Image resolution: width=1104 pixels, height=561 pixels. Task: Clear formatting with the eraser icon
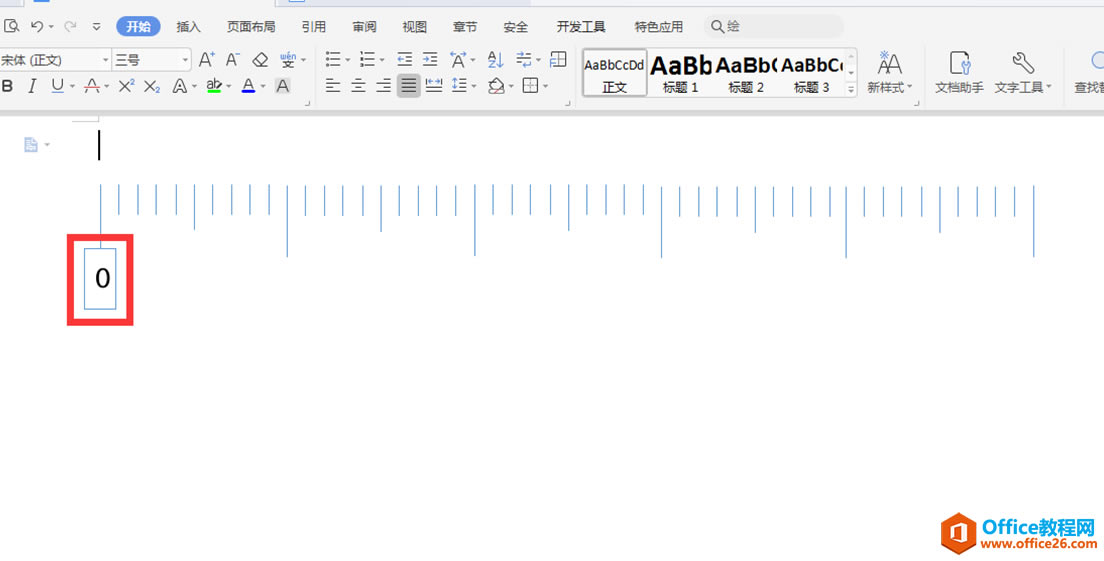tap(261, 60)
